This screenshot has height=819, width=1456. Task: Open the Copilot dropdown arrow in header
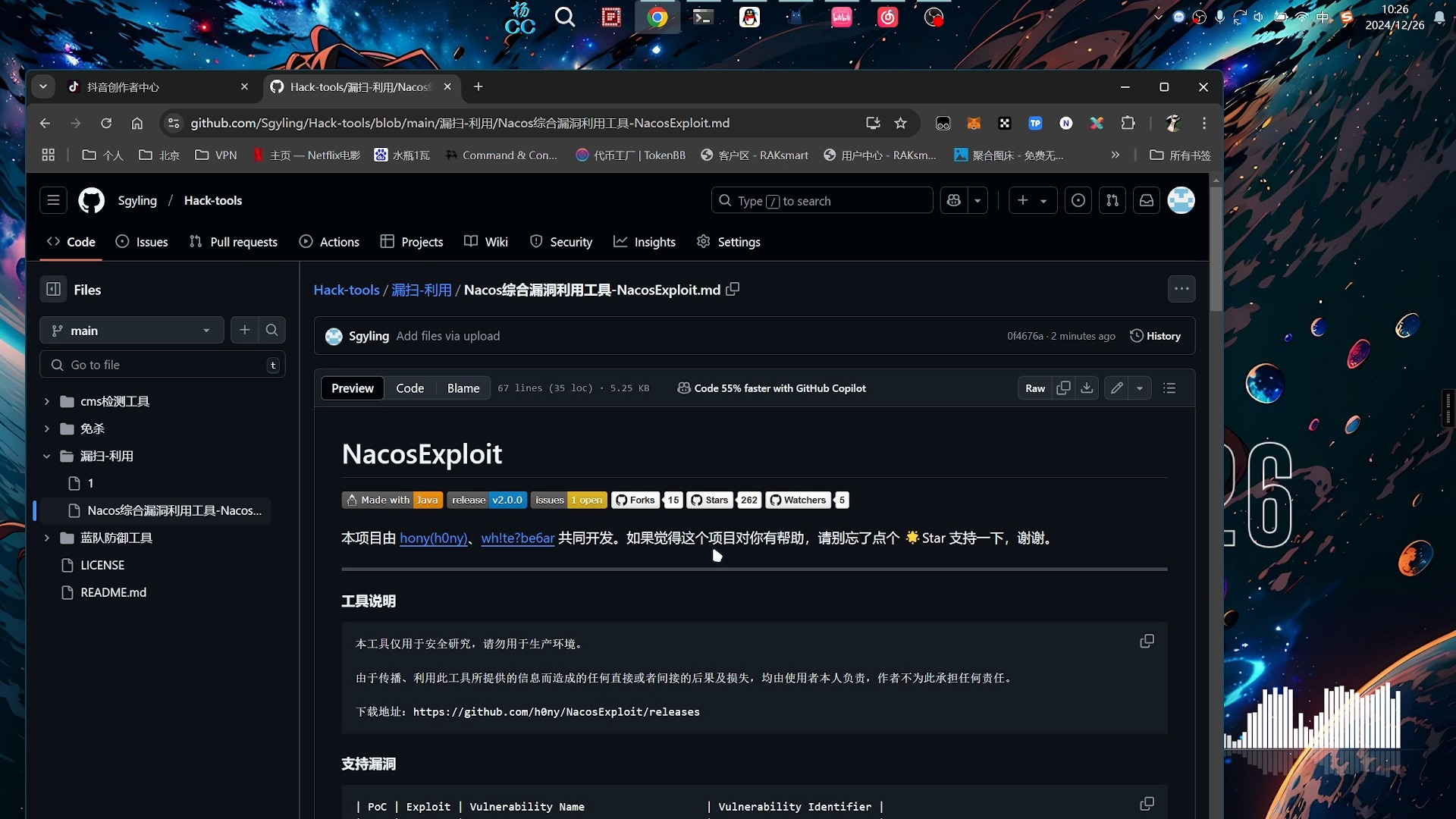977,200
